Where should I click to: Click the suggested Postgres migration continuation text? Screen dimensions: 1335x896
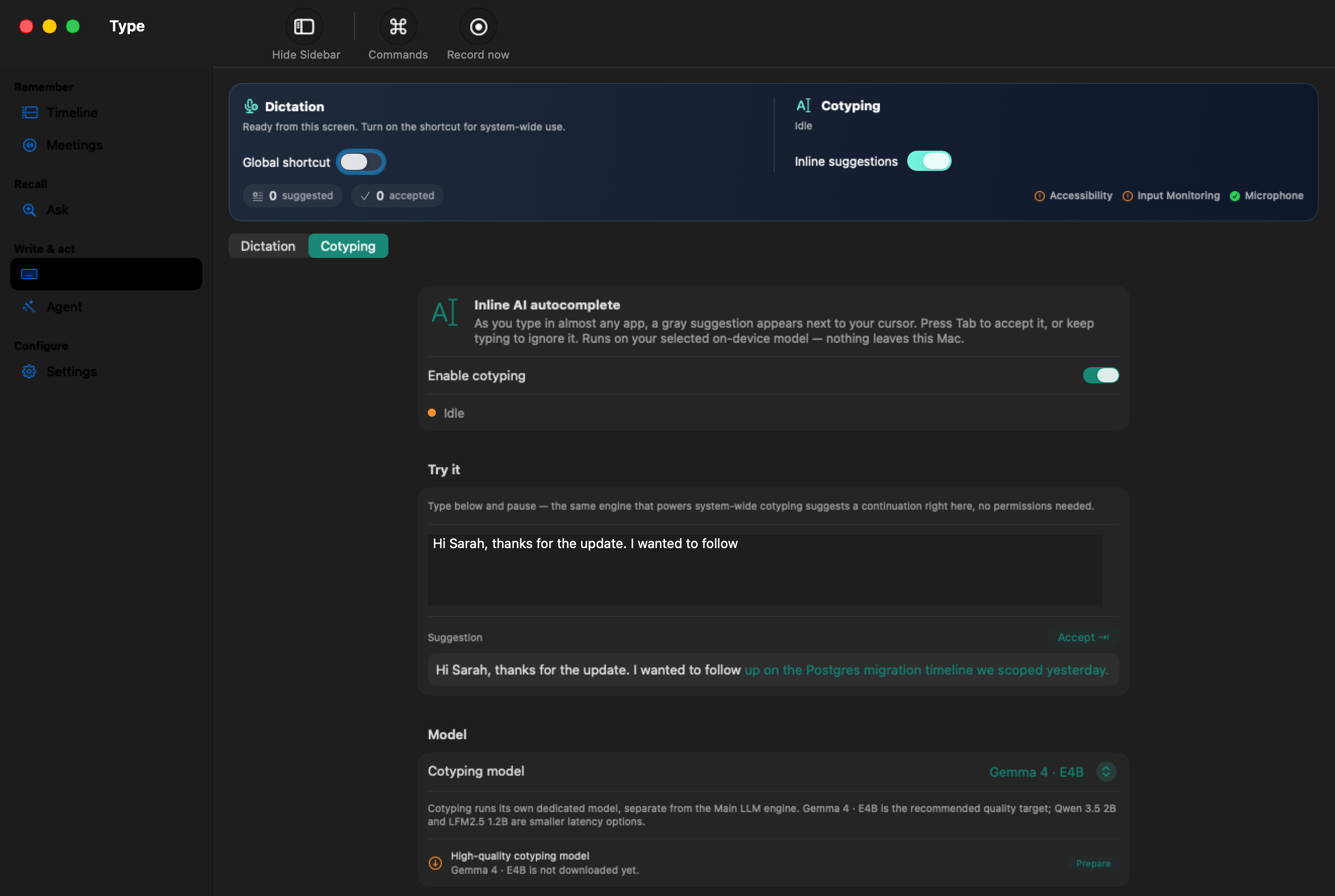point(926,669)
